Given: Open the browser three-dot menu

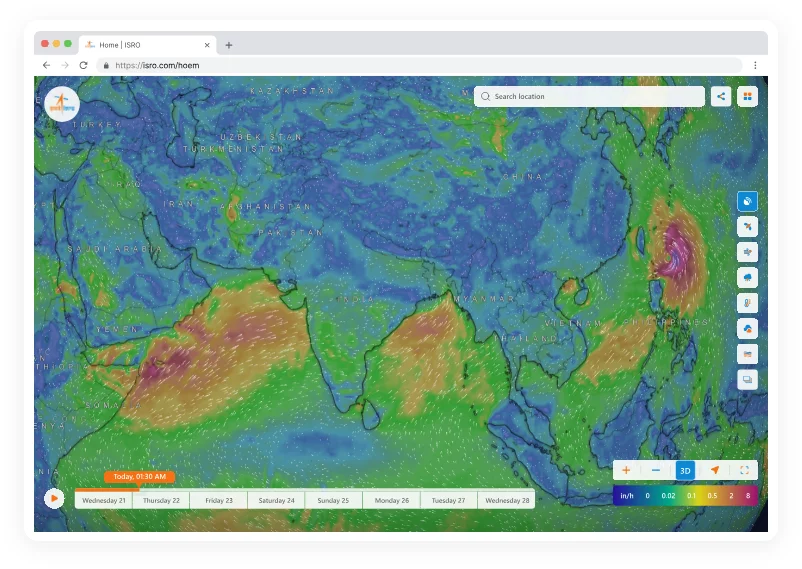Looking at the screenshot, I should pos(755,65).
